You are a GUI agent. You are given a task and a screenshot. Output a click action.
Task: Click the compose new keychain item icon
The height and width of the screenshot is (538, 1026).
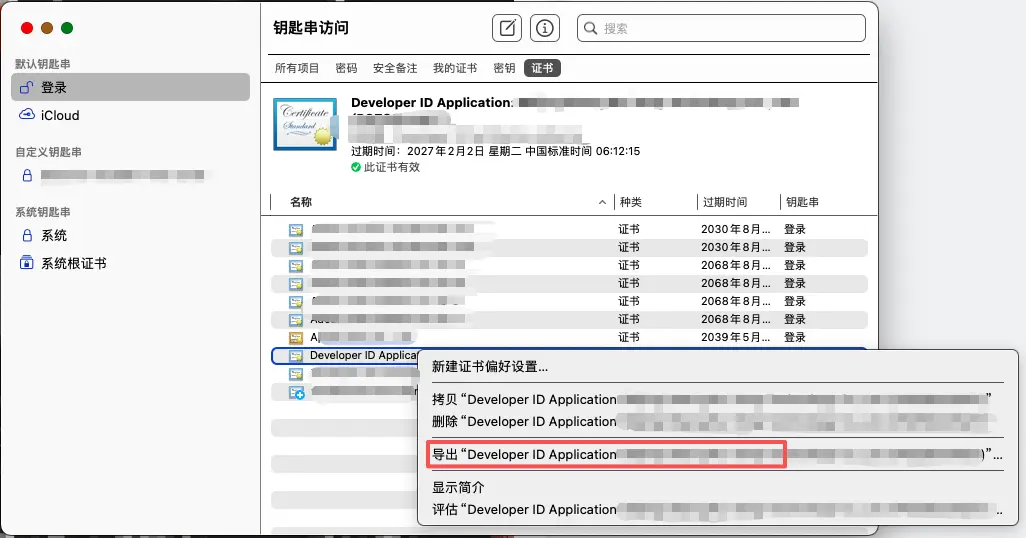507,27
